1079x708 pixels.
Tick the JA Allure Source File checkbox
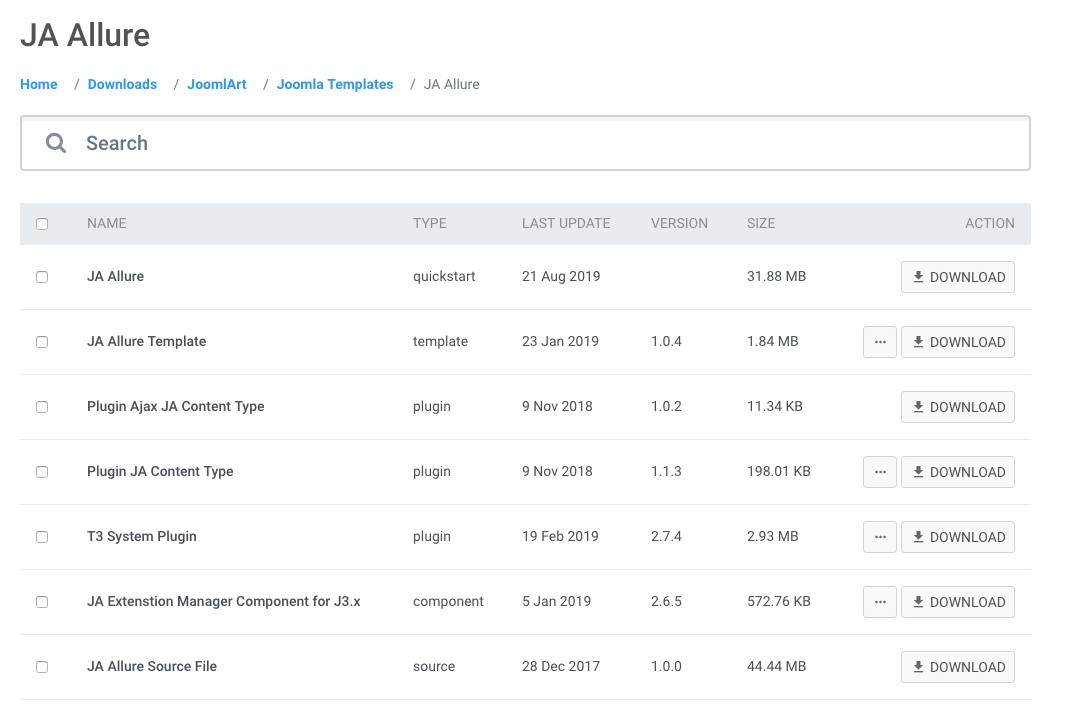click(x=42, y=667)
